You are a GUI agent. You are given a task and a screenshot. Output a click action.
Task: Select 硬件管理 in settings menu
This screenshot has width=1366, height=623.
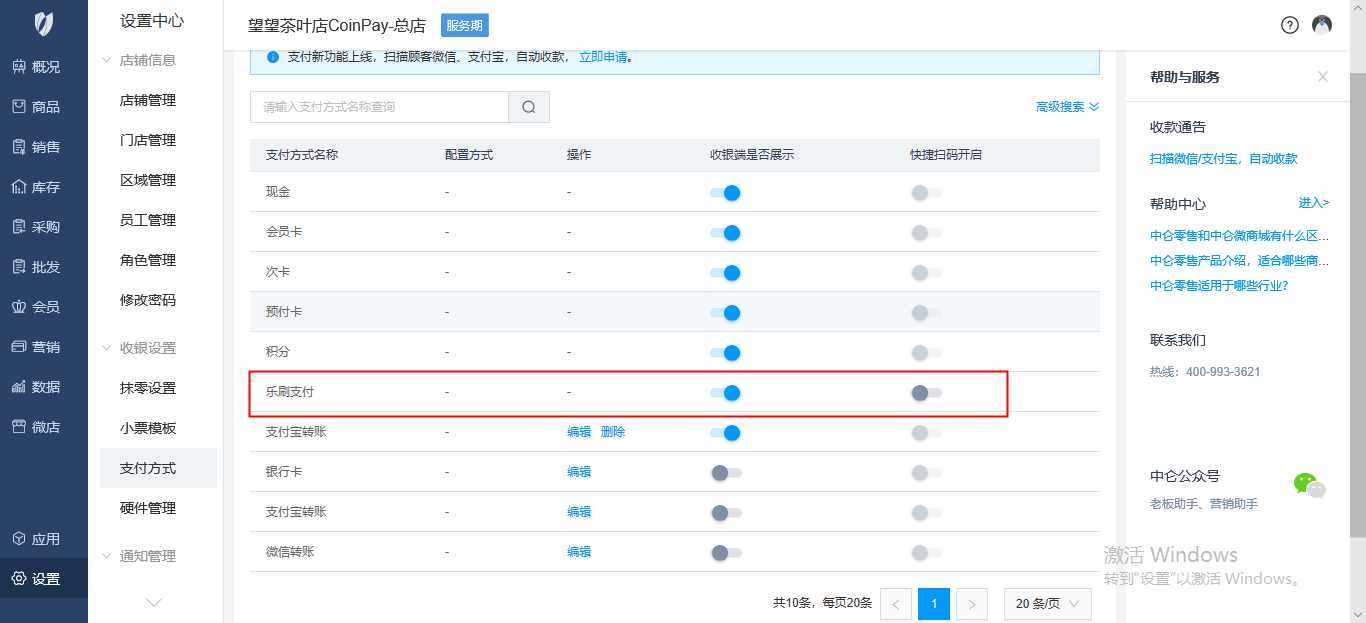click(148, 508)
